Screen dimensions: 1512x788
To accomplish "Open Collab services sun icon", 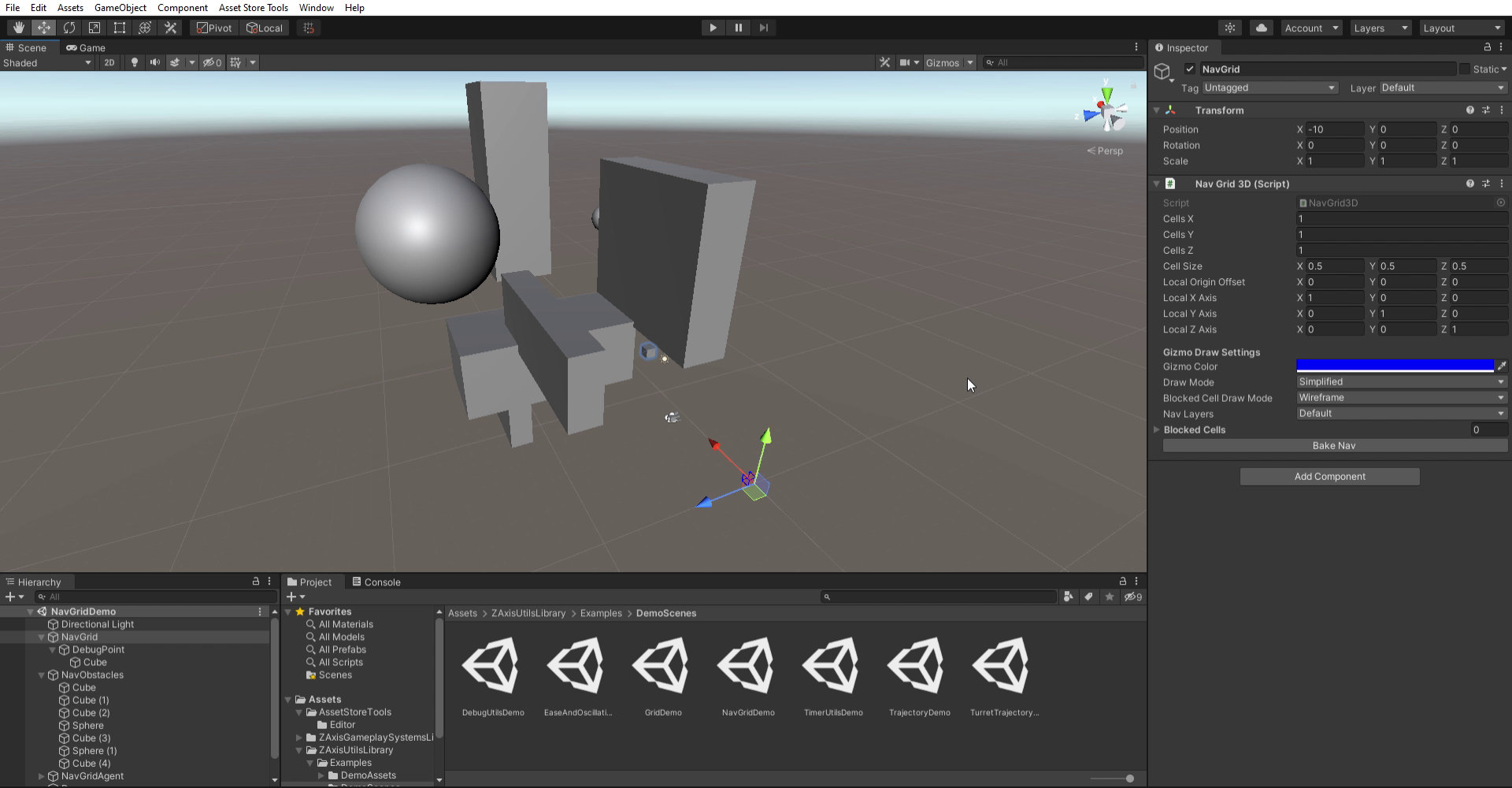I will (1230, 28).
